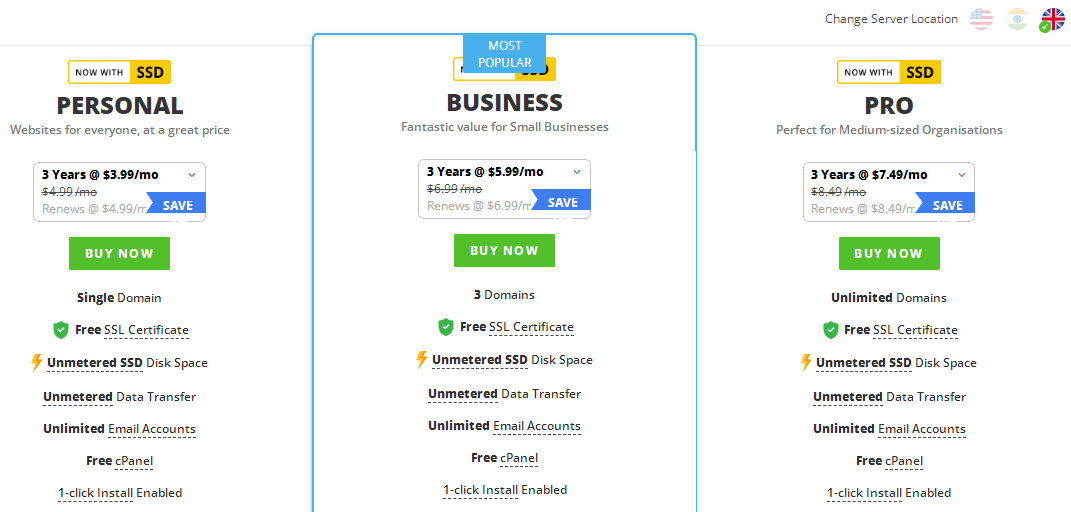Click Unmetered Data Transfer in Pro plan

coord(889,397)
